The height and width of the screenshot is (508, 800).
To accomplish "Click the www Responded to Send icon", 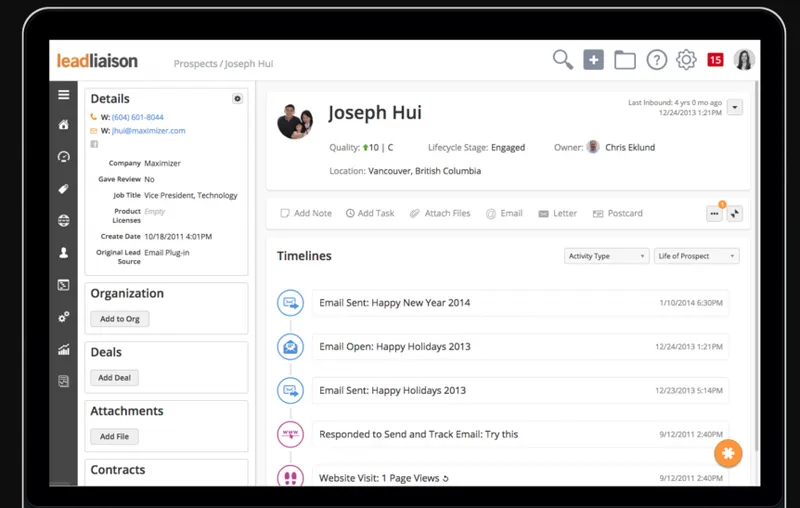I will tap(290, 435).
